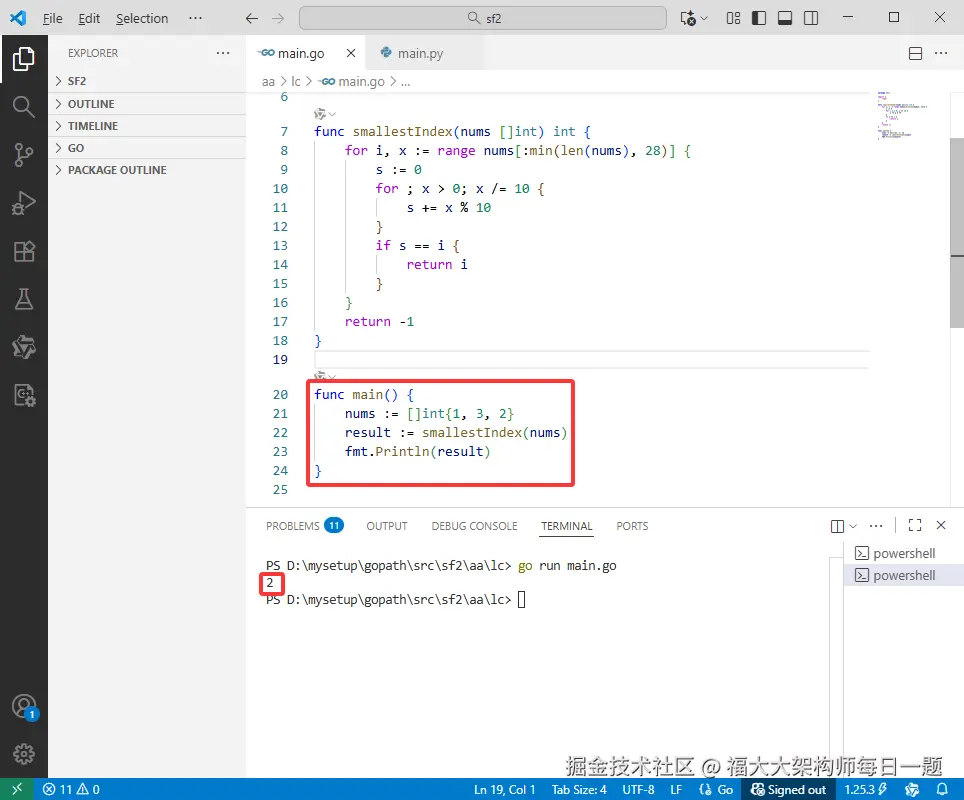Click the main.go breadcrumb item
Viewport: 964px width, 800px height.
352,81
